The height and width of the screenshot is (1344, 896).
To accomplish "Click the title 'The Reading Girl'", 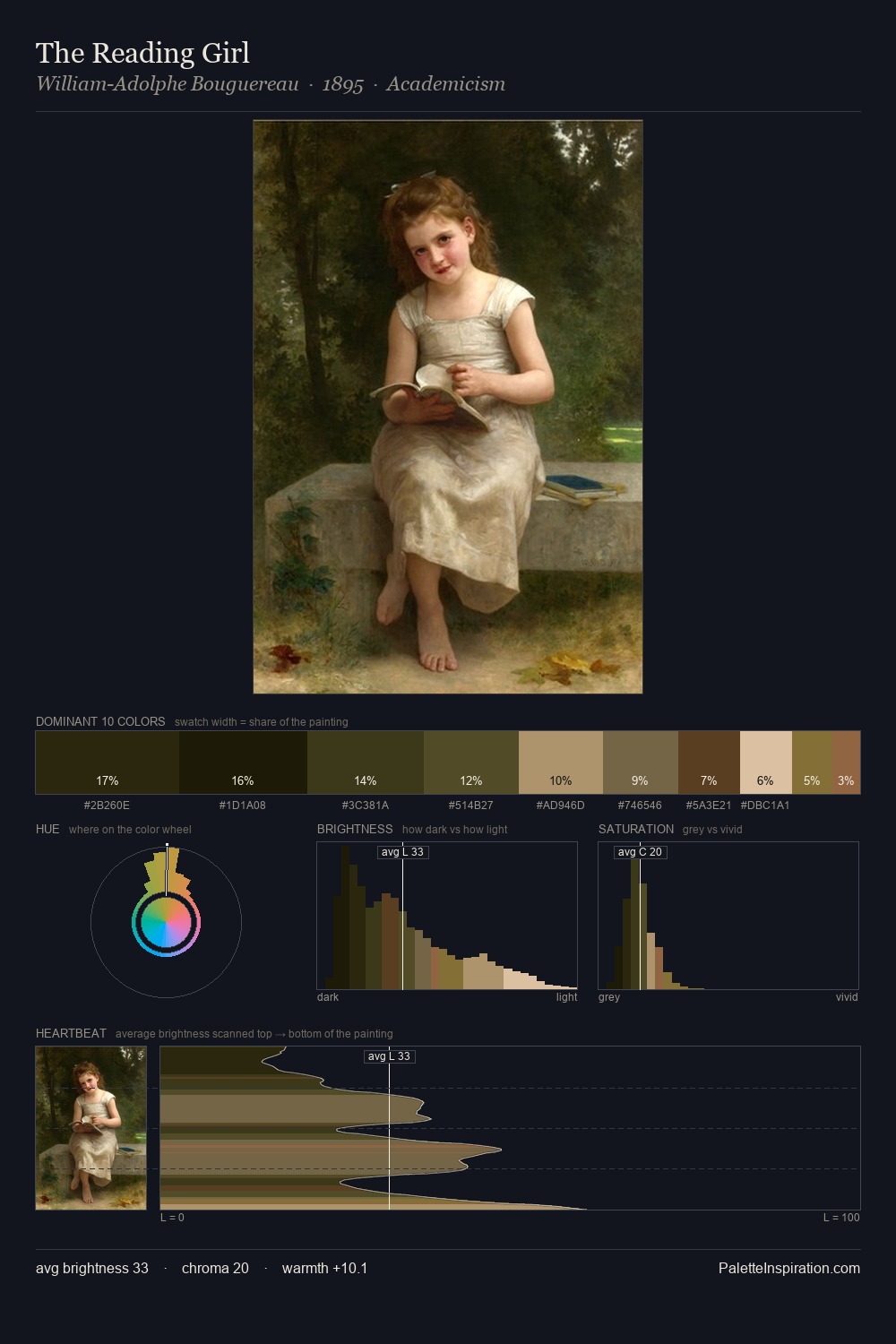I will point(142,53).
